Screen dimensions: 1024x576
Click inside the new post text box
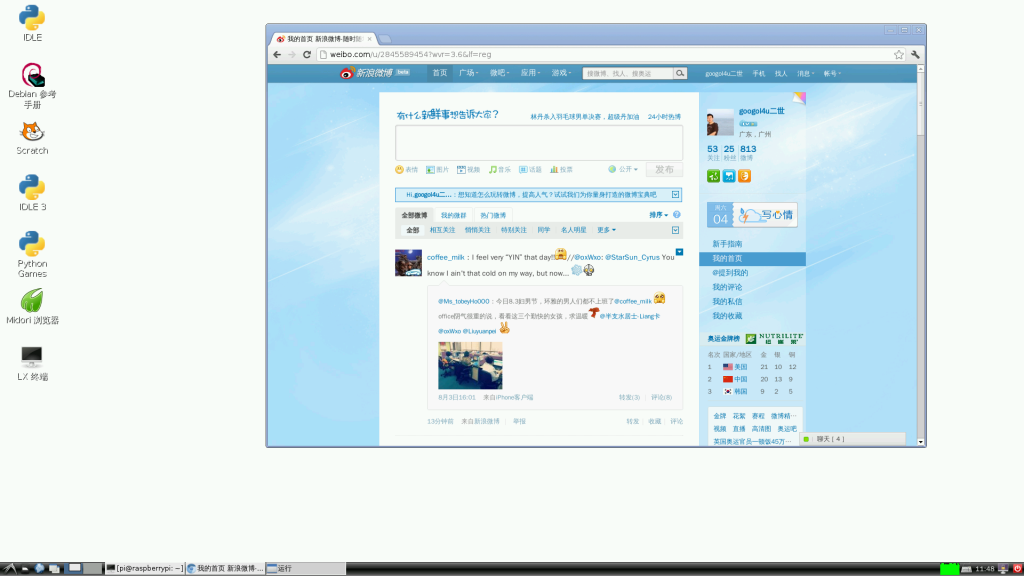[539, 143]
